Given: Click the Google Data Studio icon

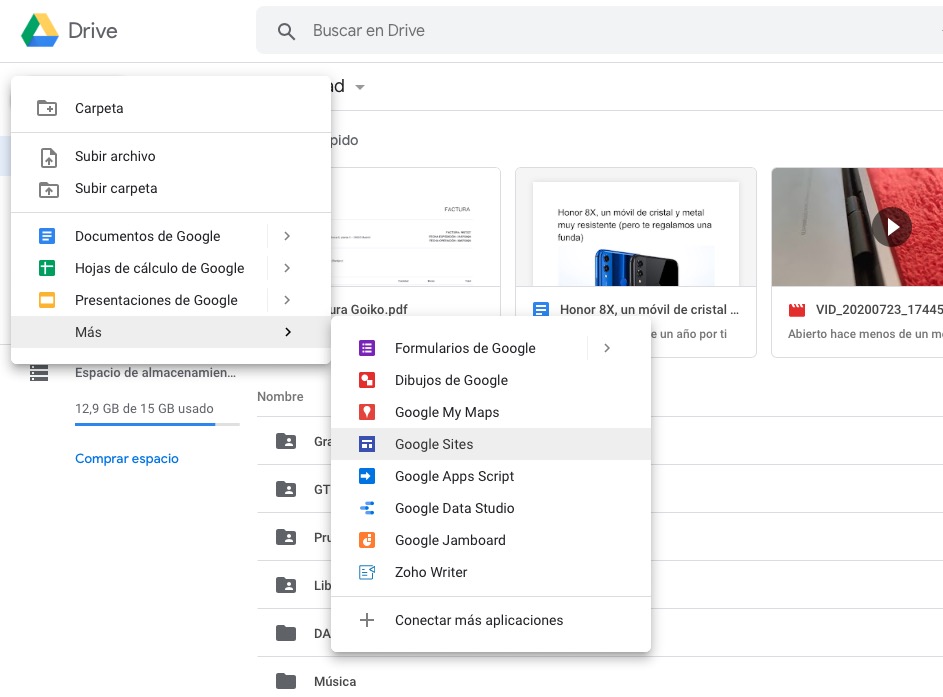Looking at the screenshot, I should point(367,508).
